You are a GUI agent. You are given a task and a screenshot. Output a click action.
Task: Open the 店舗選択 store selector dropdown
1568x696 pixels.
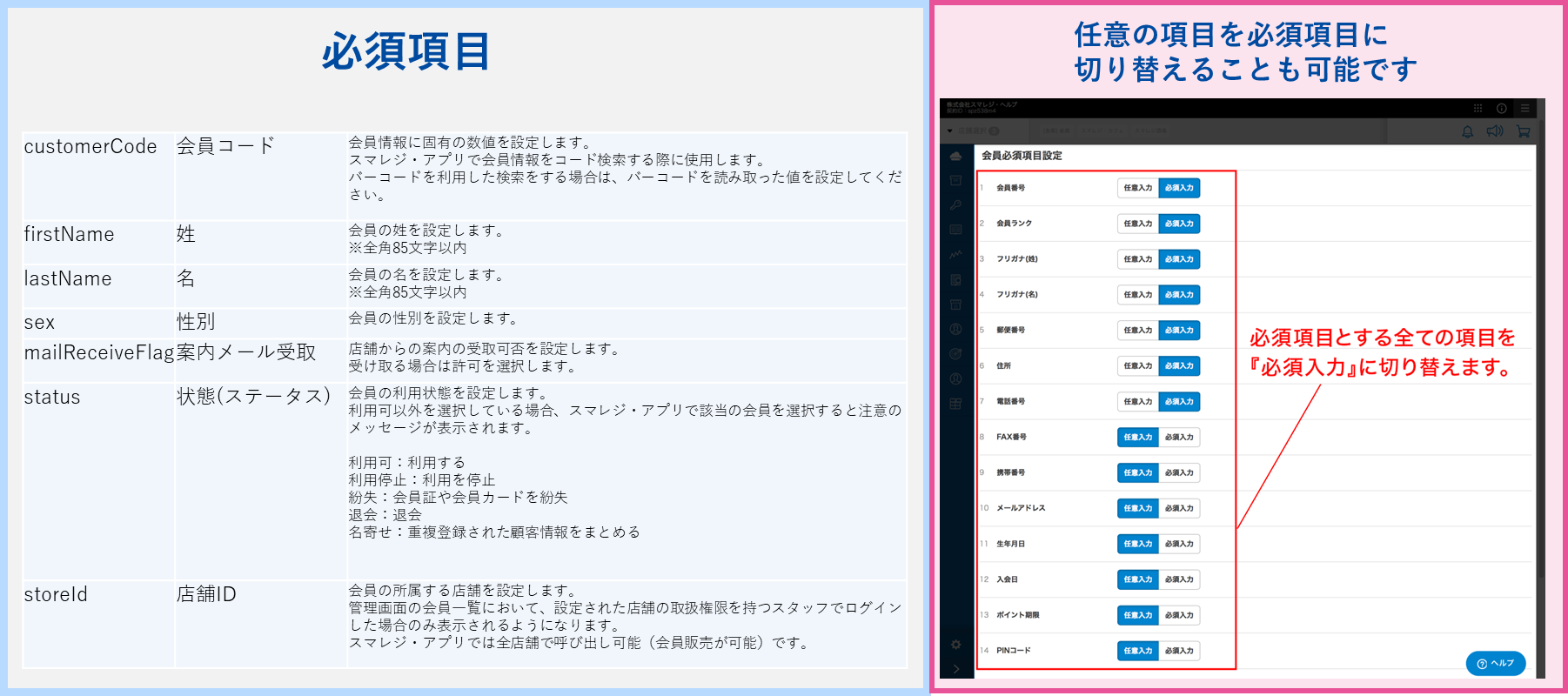point(975,131)
